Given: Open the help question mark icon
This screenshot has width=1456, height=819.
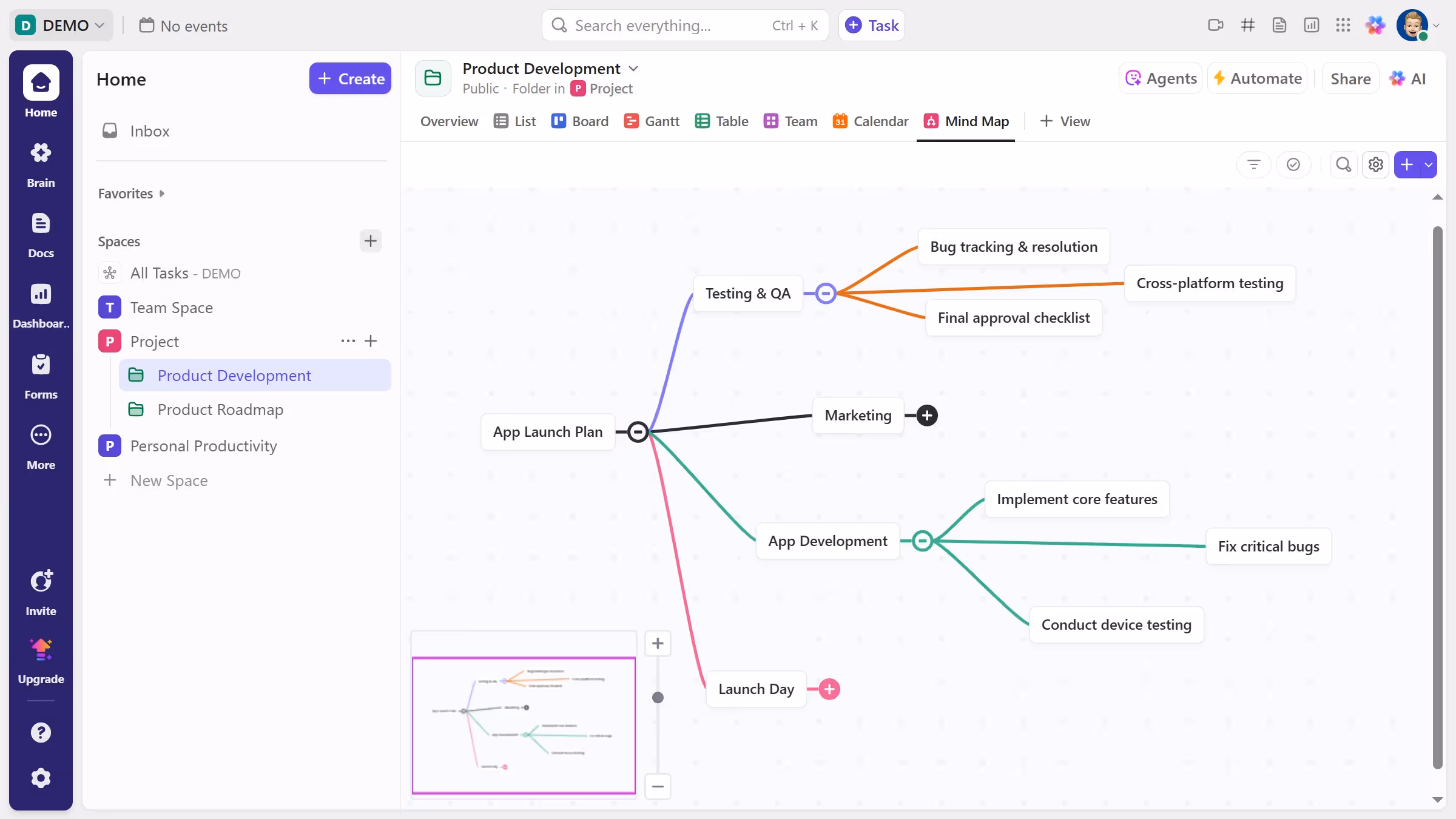Looking at the screenshot, I should [41, 732].
